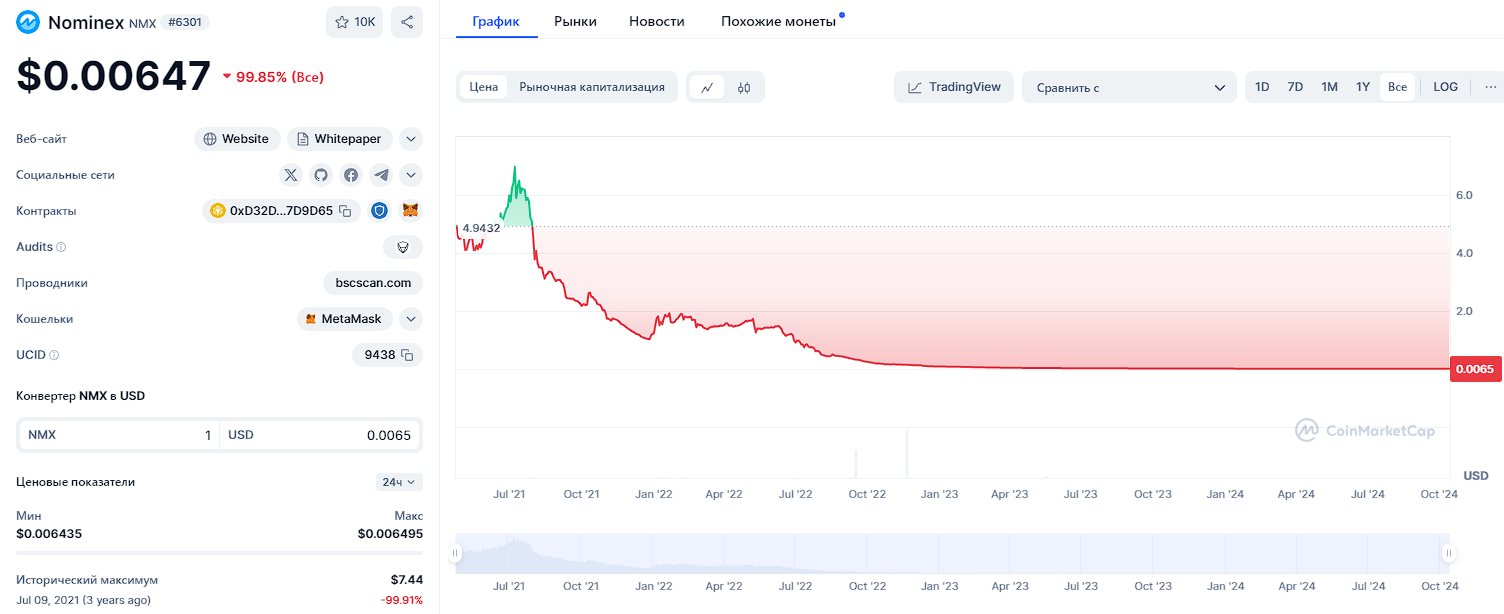The height and width of the screenshot is (614, 1504).
Task: Open the bscscan.com explorer link
Action: (x=373, y=283)
